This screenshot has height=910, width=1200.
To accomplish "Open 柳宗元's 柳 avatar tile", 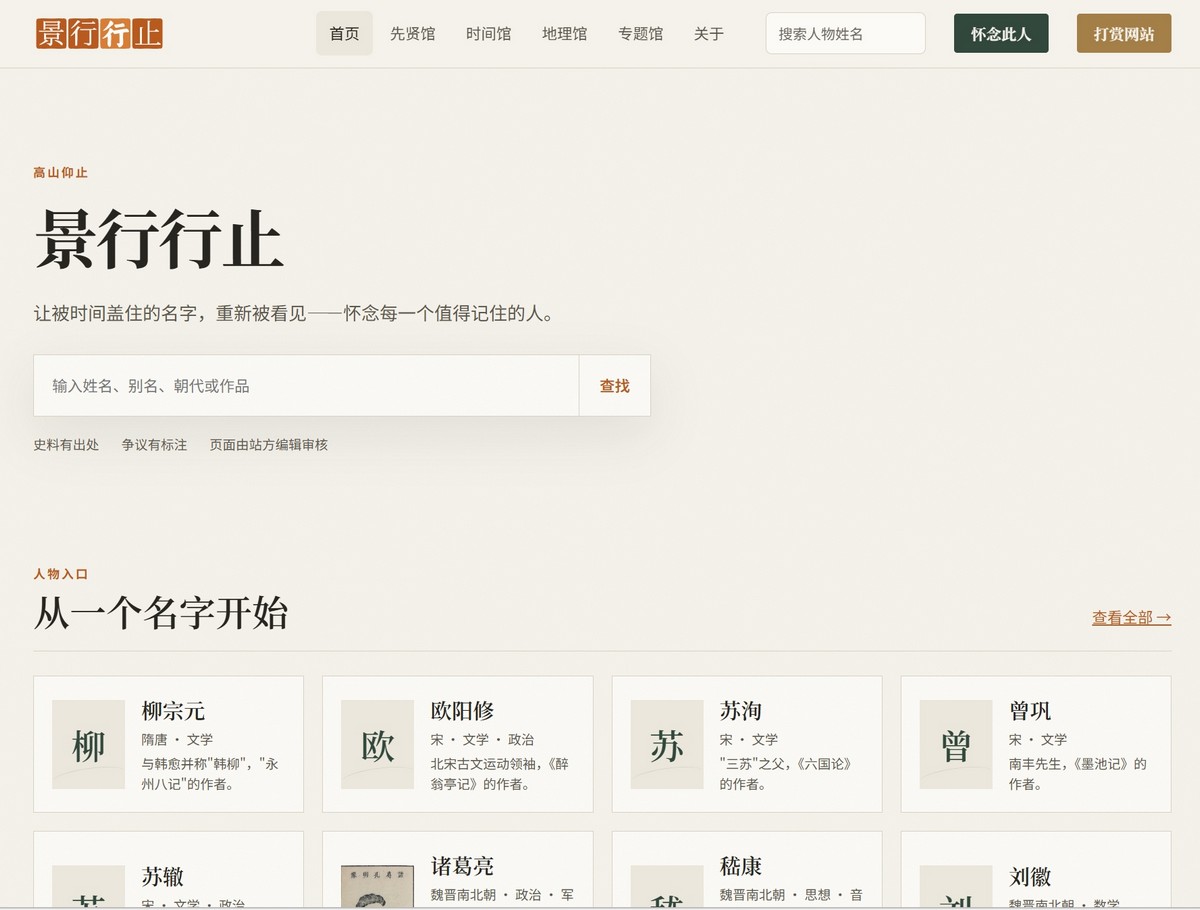I will (88, 744).
